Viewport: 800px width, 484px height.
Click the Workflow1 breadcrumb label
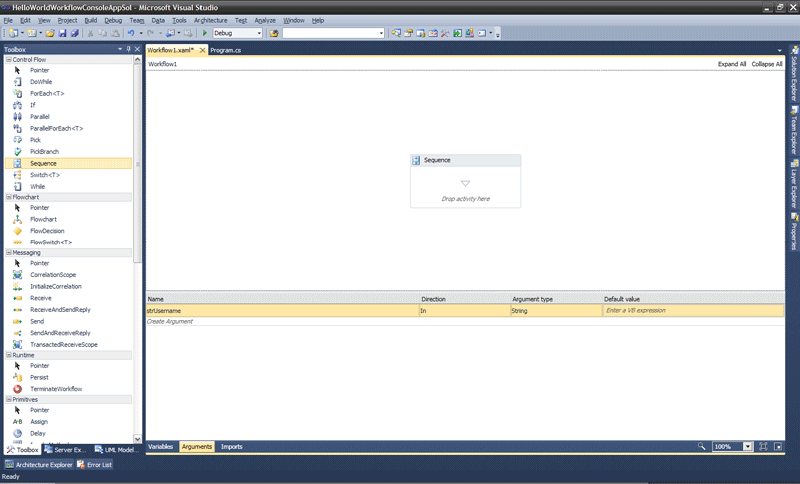coord(162,64)
